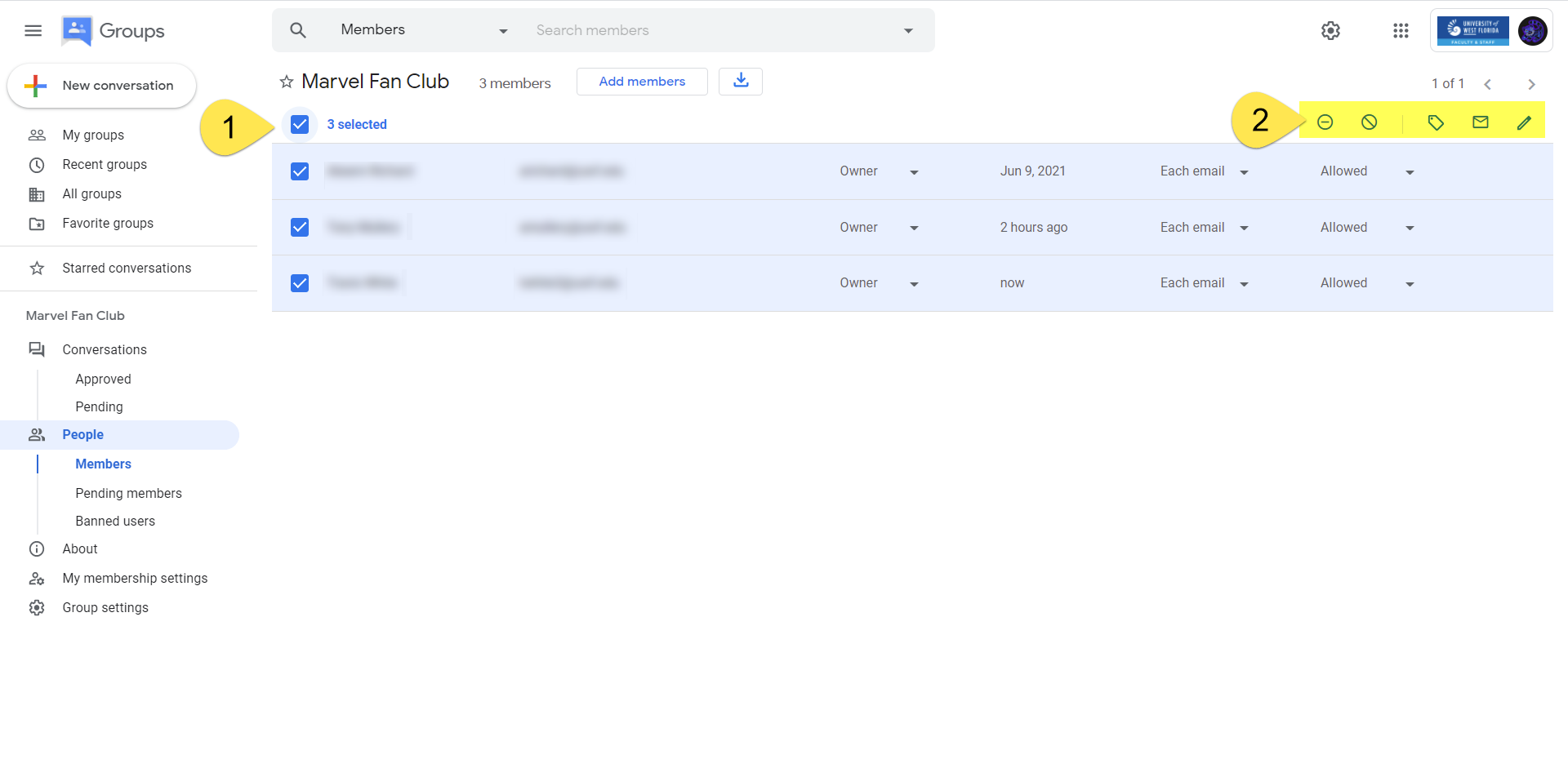Click the 2 hours ago join date
Image resolution: width=1568 pixels, height=777 pixels.
1034,228
